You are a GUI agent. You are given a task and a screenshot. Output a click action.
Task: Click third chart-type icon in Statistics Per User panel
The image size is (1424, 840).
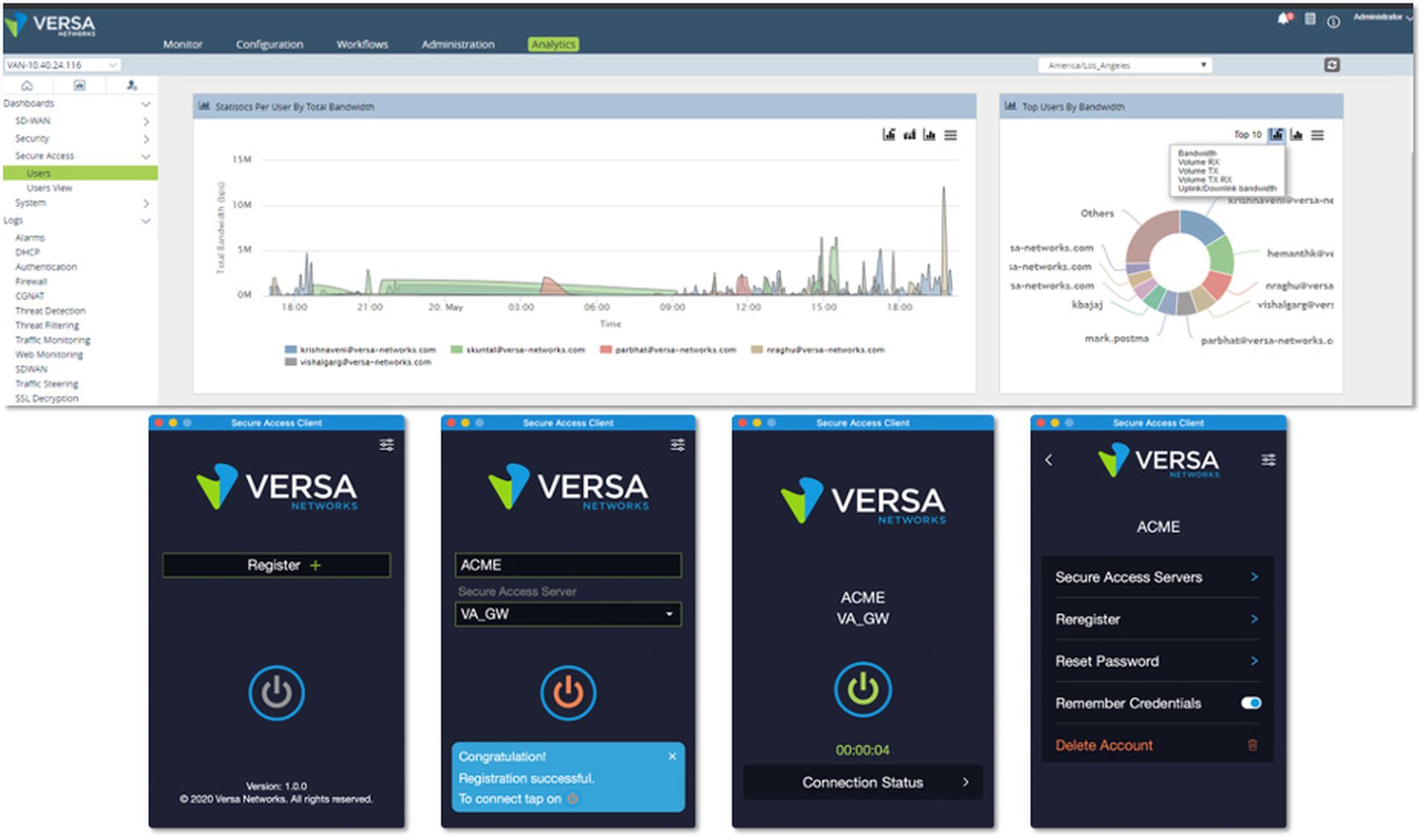(x=929, y=135)
